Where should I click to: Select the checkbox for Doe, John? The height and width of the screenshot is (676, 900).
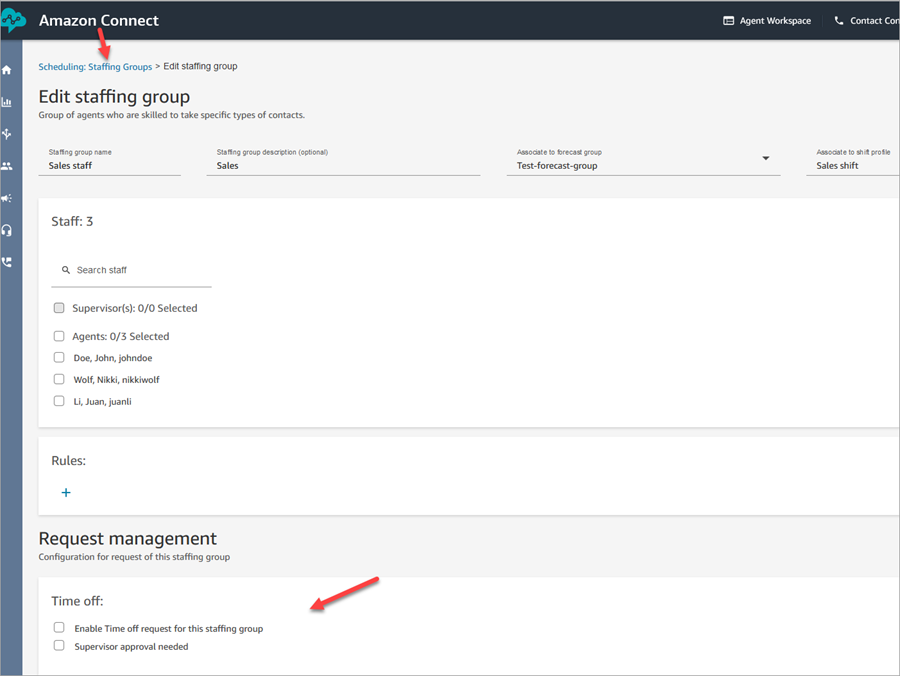(59, 357)
